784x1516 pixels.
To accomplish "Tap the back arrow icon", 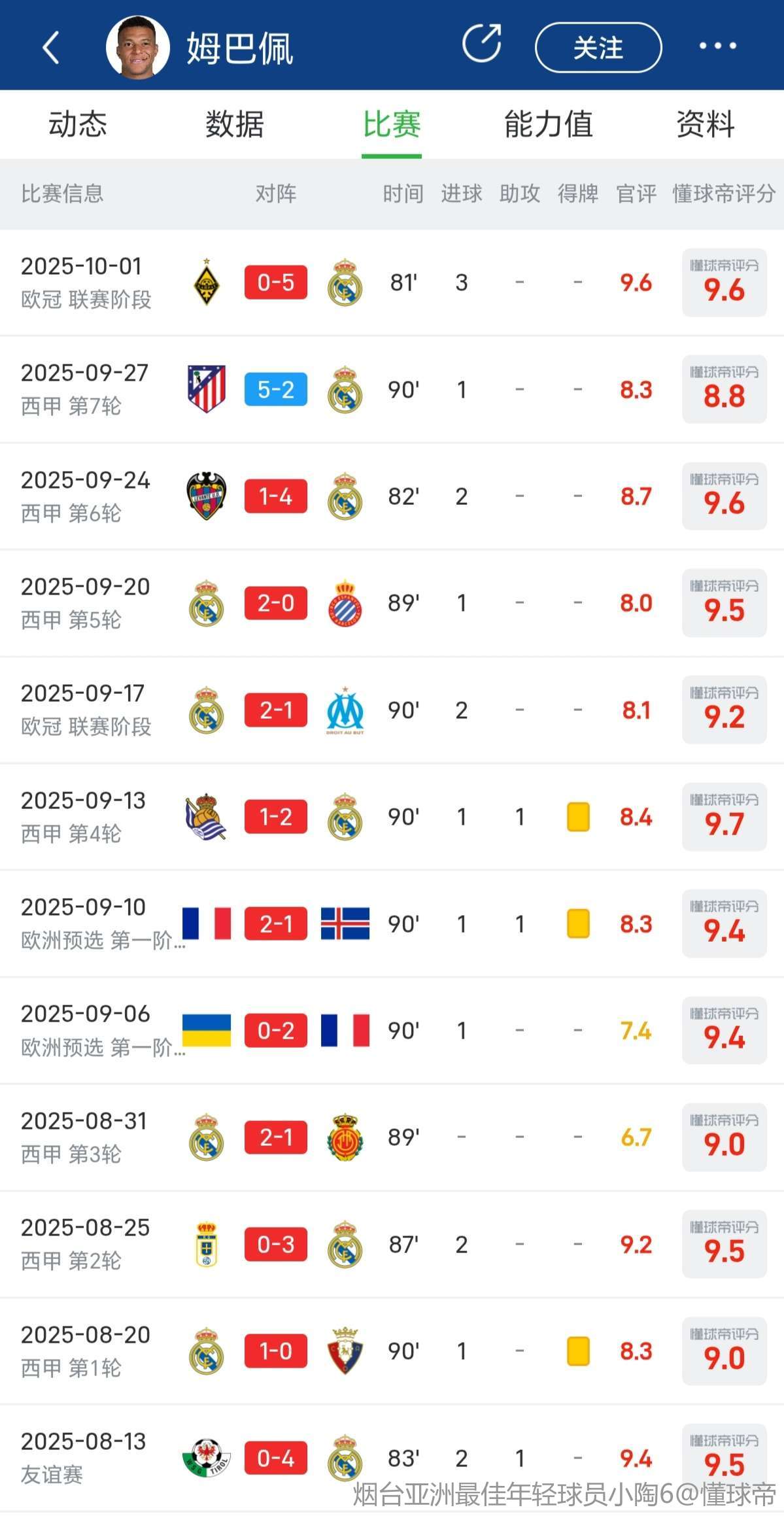I will pyautogui.click(x=51, y=47).
